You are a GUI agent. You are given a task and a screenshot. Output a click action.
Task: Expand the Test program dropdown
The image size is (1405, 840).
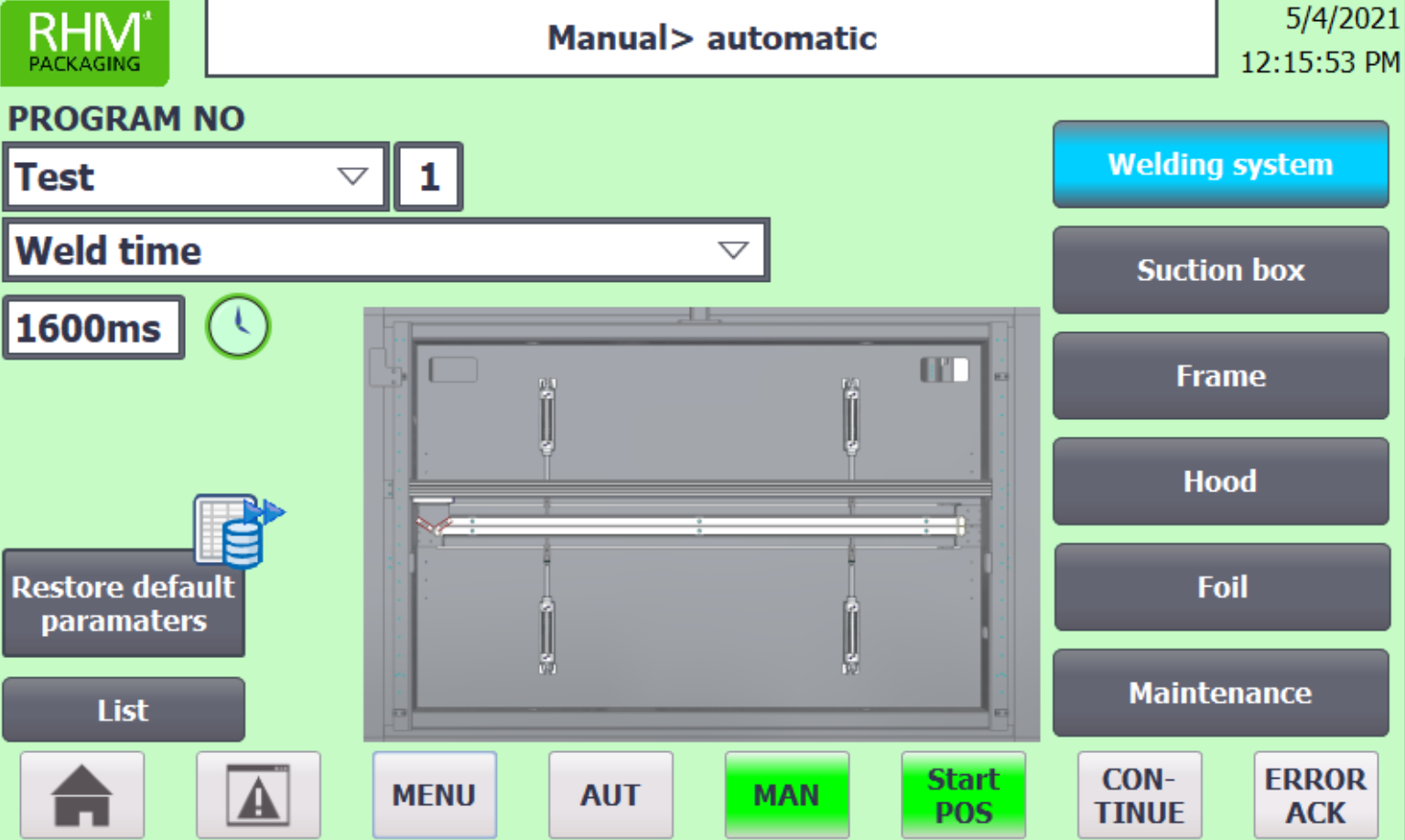[351, 177]
